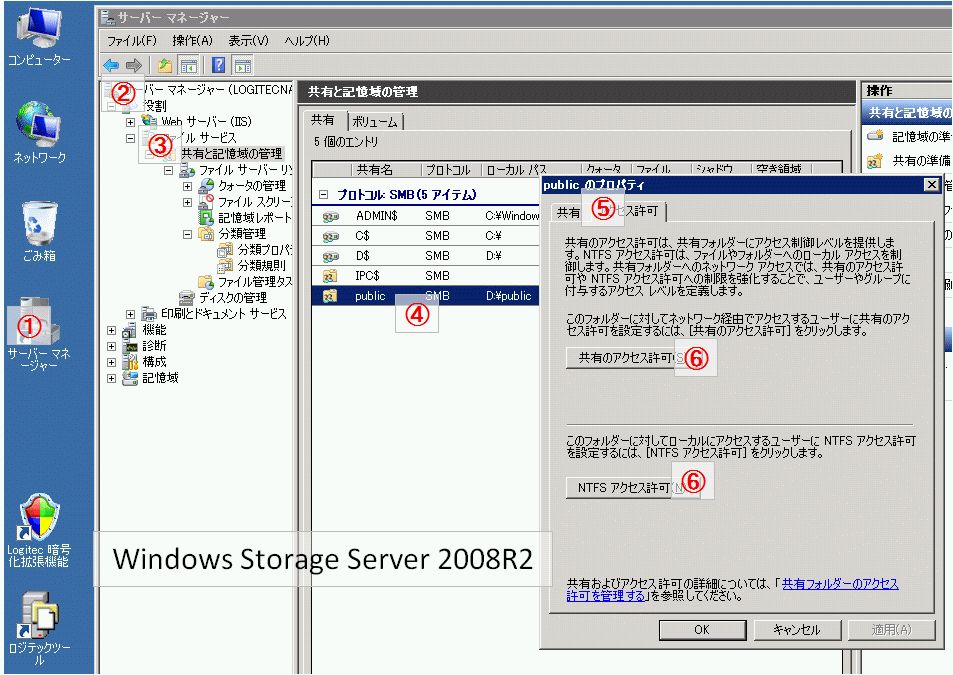
Task: Open the 操作(A) menu
Action: (193, 41)
